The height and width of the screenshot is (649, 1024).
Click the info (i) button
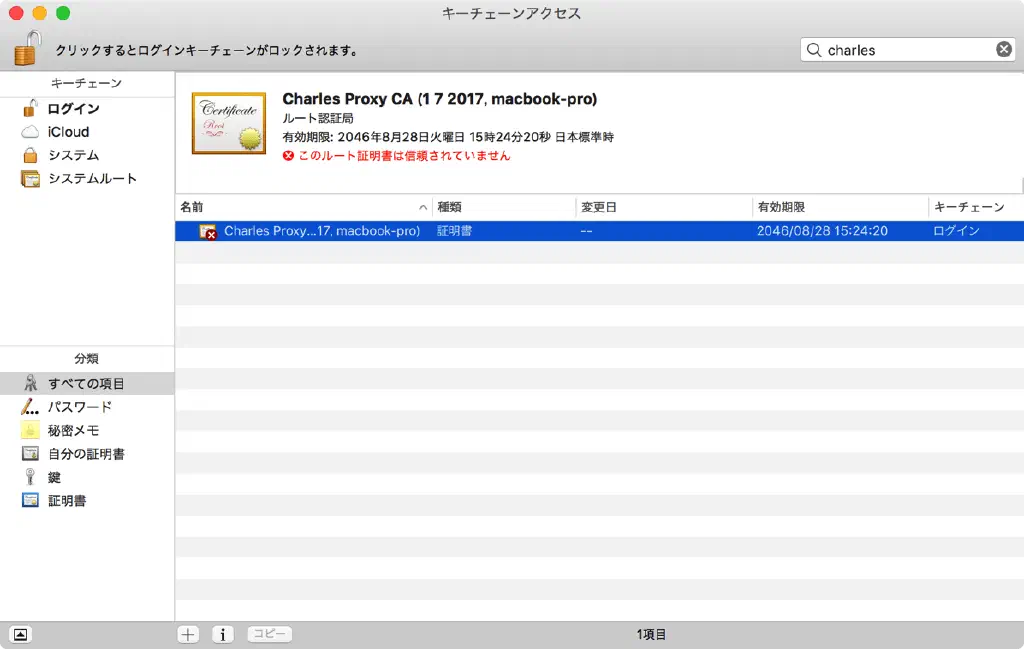coord(222,634)
